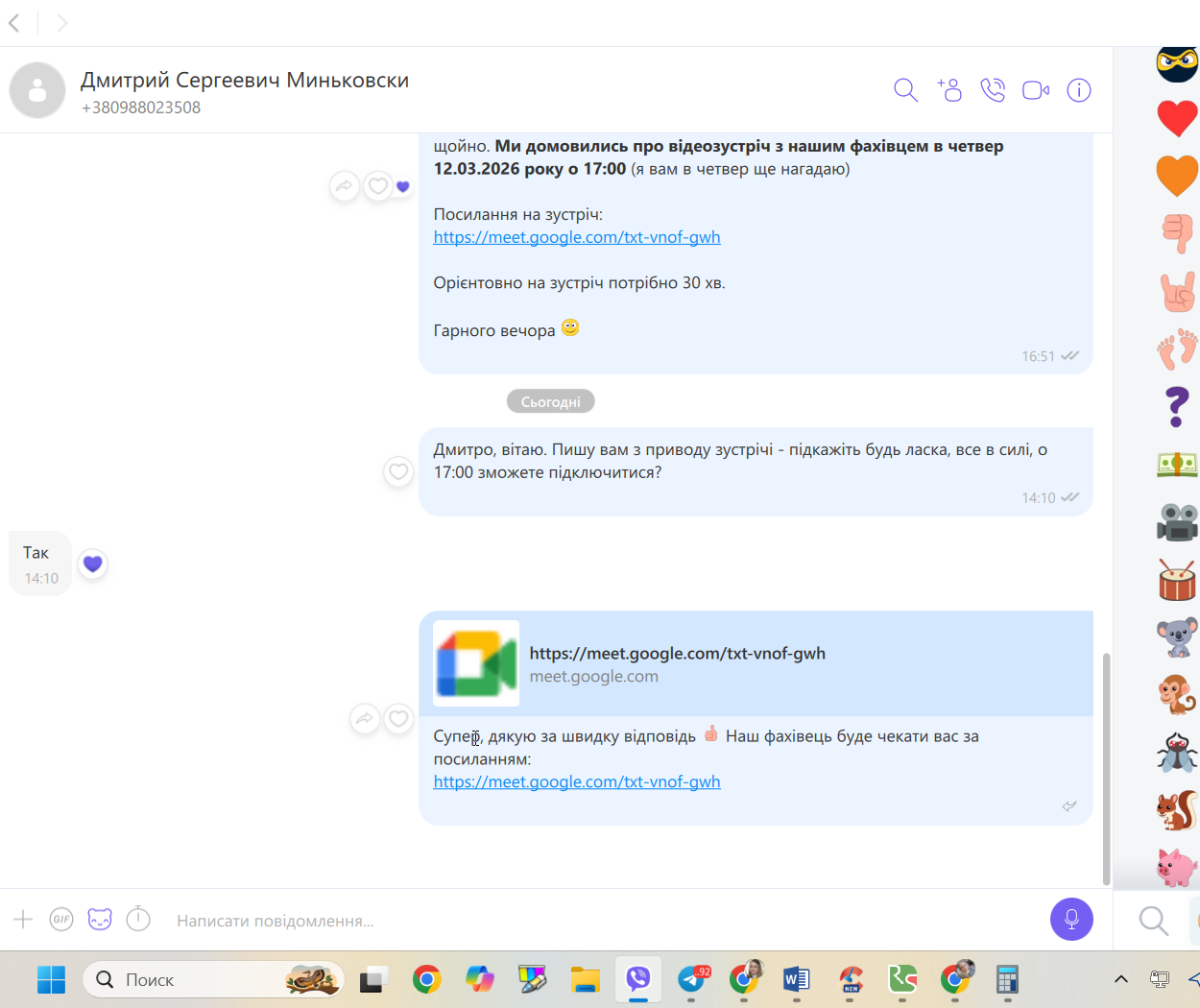Open chat info panel icon
Screen dimensions: 1200x1008
click(x=1079, y=90)
